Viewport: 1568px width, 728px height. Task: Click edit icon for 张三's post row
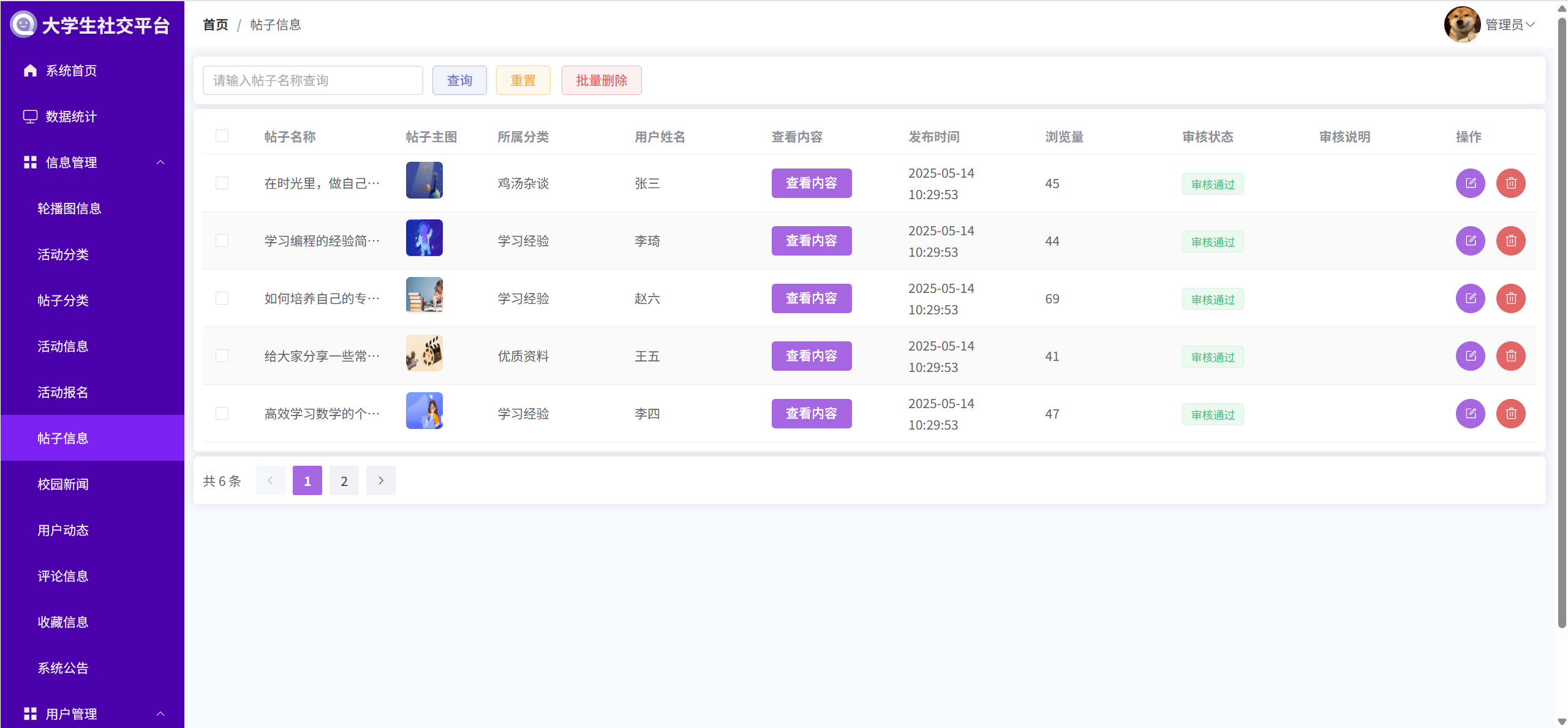tap(1470, 183)
